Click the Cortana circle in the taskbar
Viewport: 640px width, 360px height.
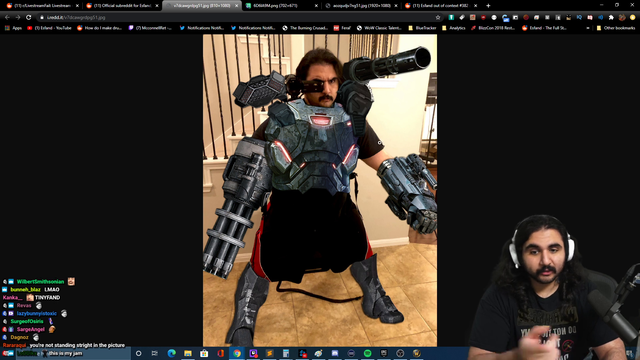[138, 353]
